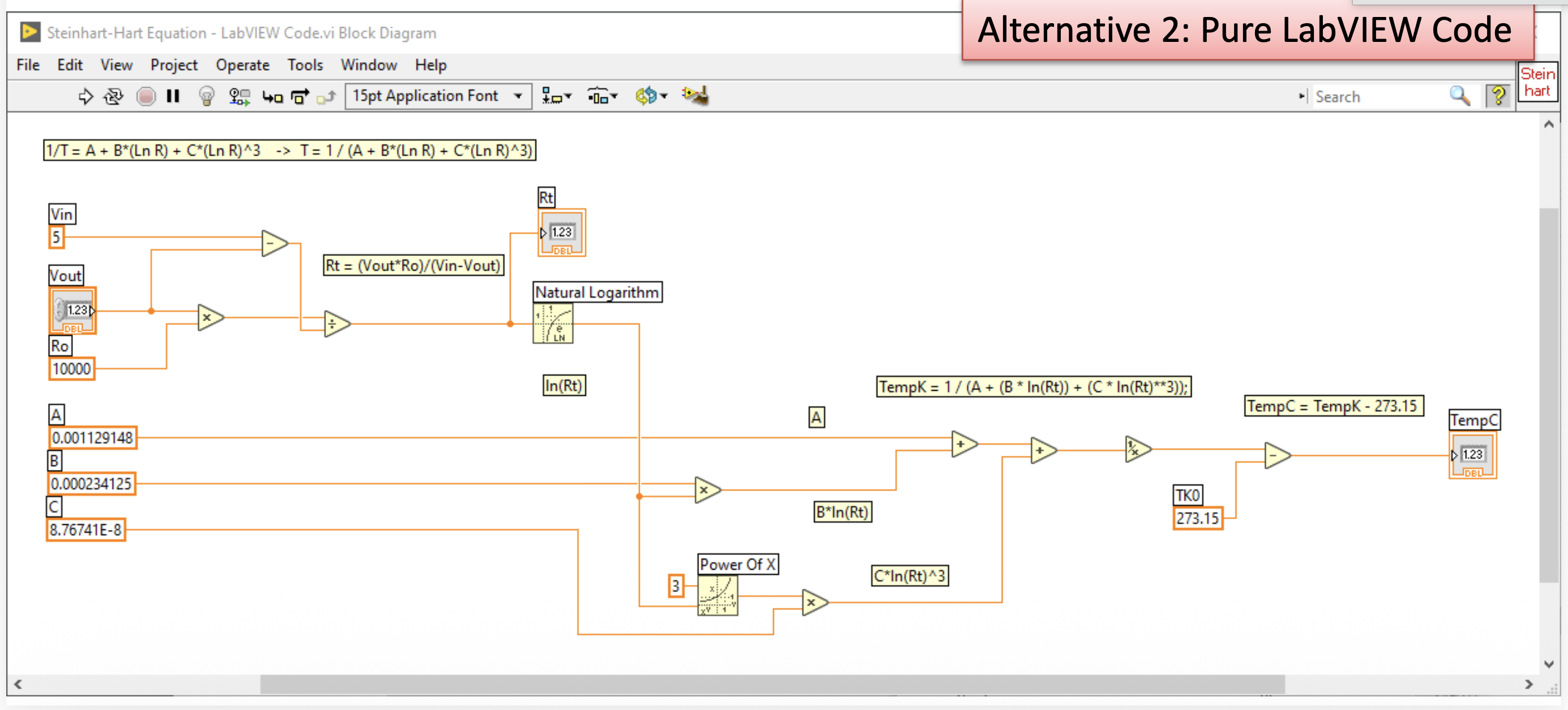The width and height of the screenshot is (1568, 710).
Task: Click the vertical scrollbar thumb
Action: (x=1549, y=395)
